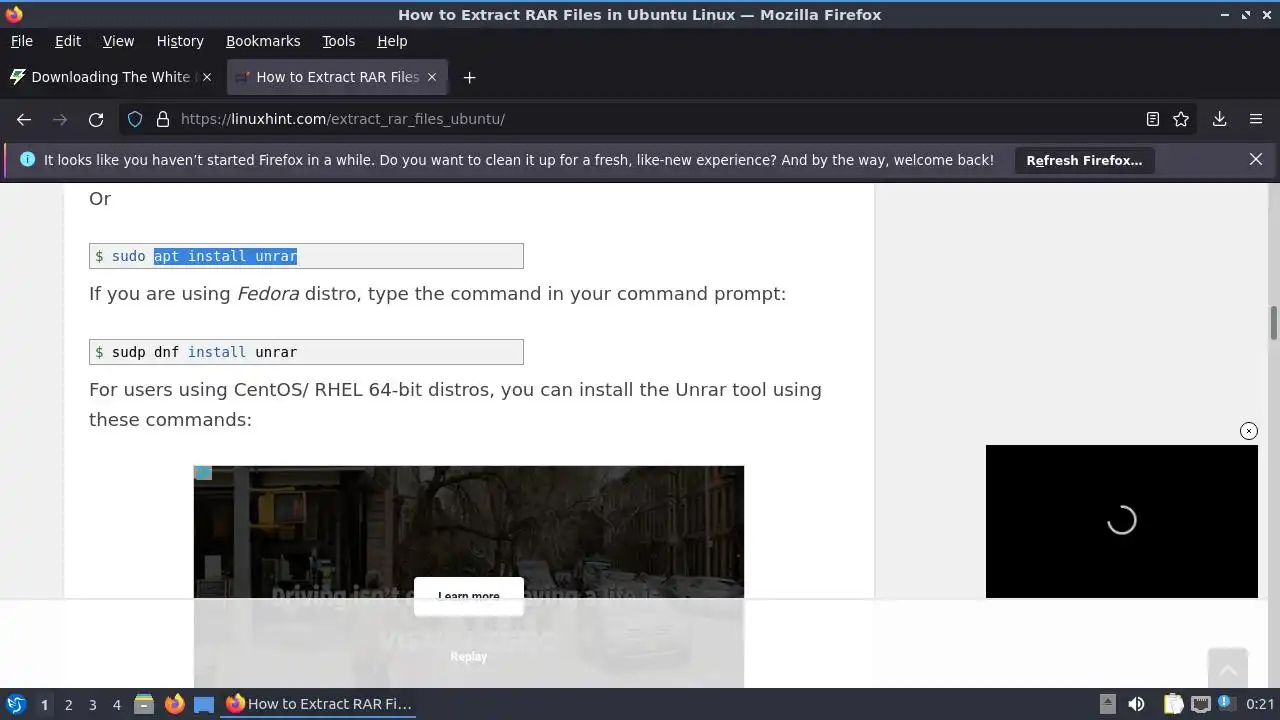This screenshot has width=1280, height=720.
Task: Click the forward navigation arrow
Action: (60, 119)
